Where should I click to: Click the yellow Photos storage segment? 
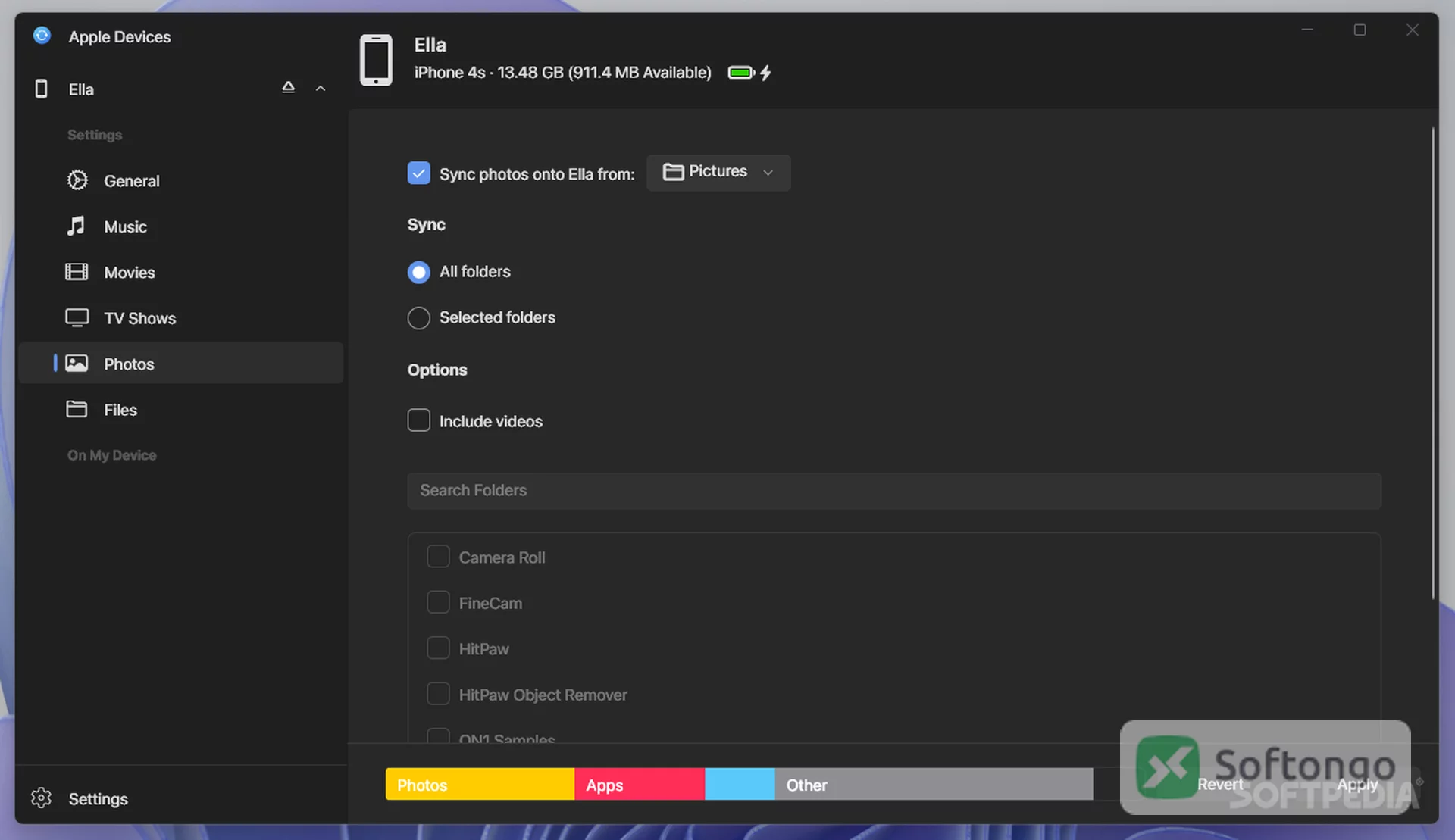coord(480,785)
